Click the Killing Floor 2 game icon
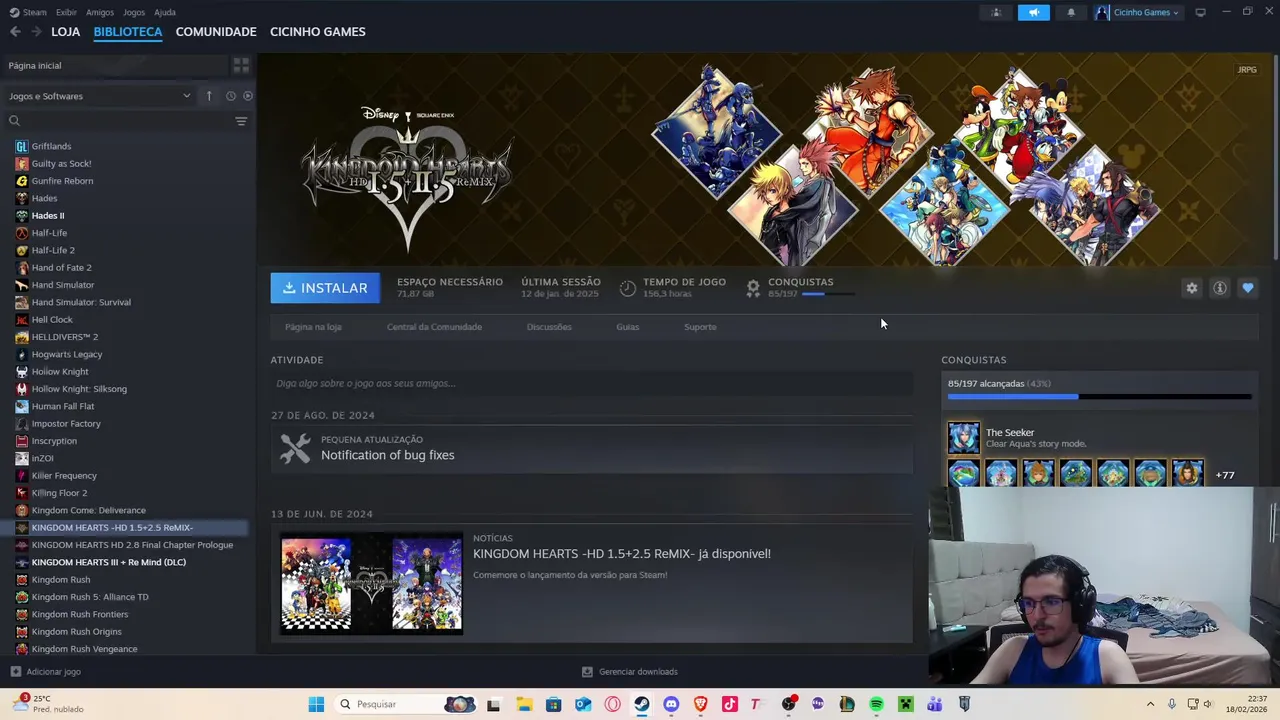 click(22, 493)
